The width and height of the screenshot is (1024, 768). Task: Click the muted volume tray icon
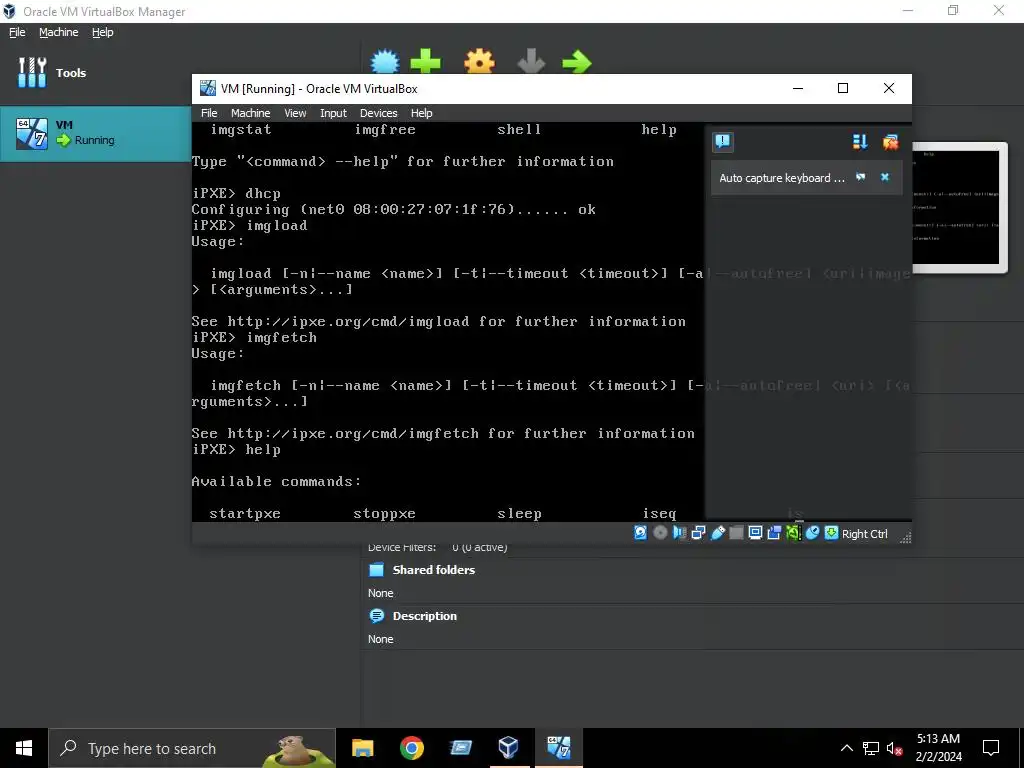[x=894, y=748]
